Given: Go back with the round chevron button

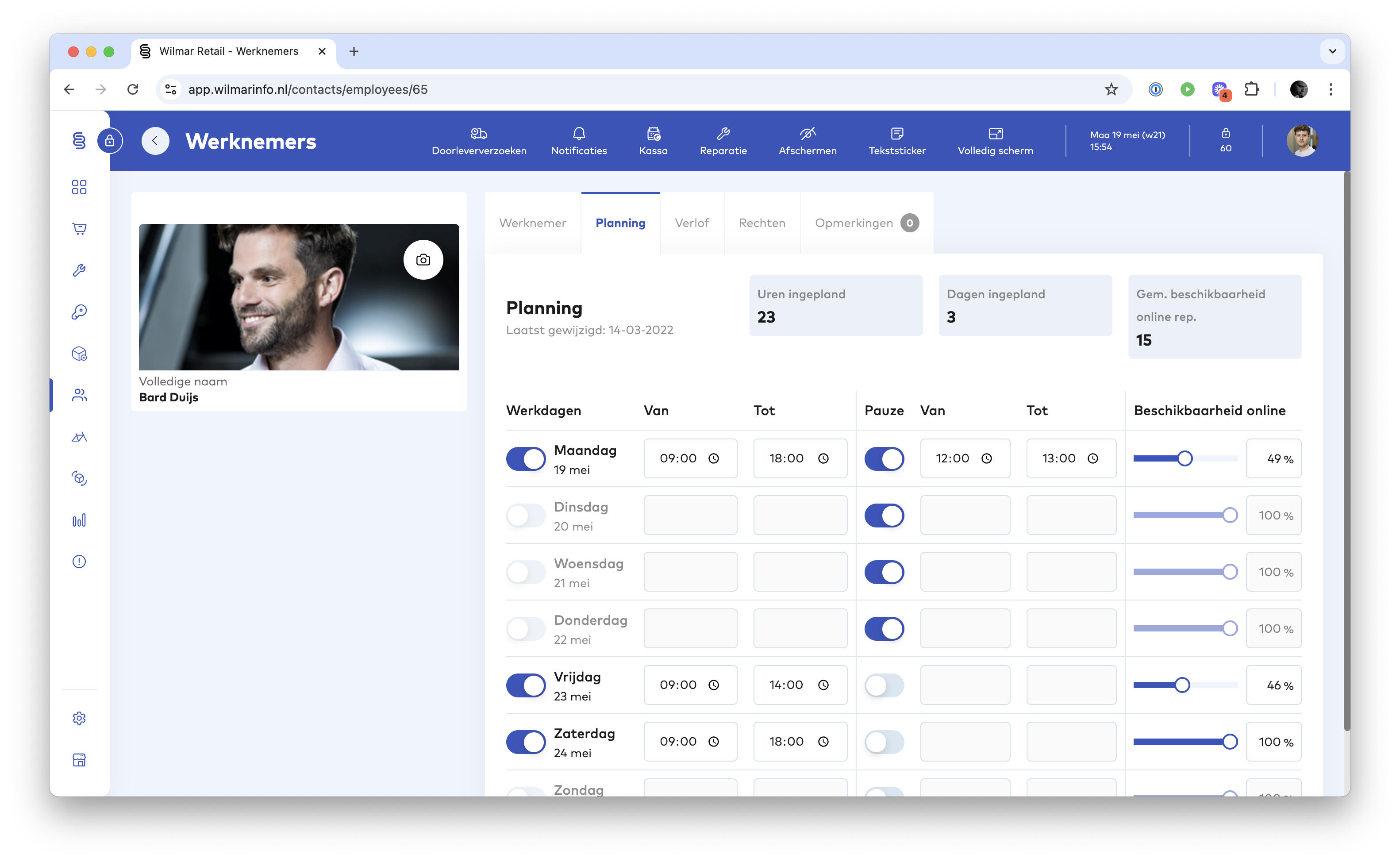Looking at the screenshot, I should pos(155,141).
